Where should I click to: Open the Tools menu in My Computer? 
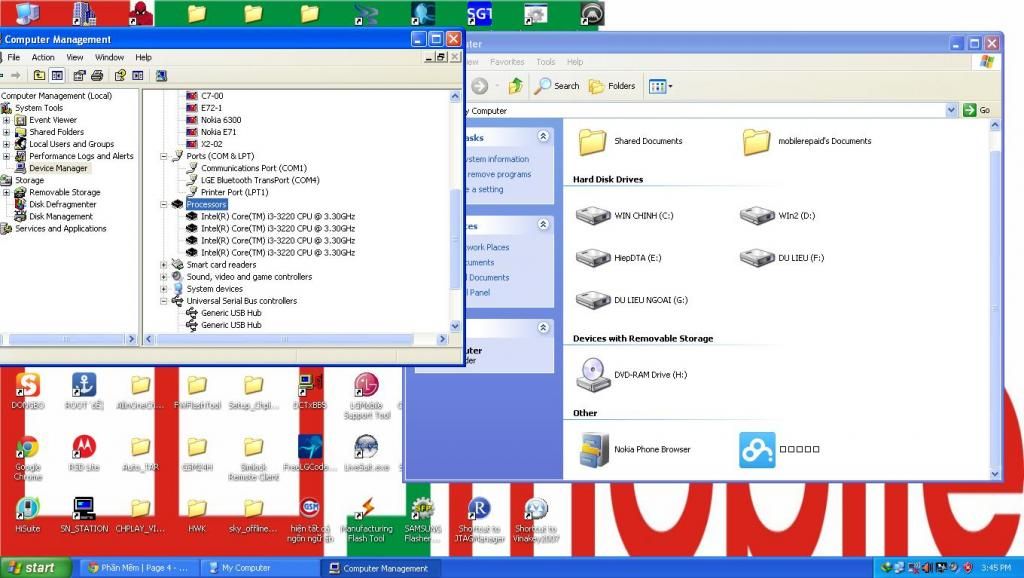[545, 62]
